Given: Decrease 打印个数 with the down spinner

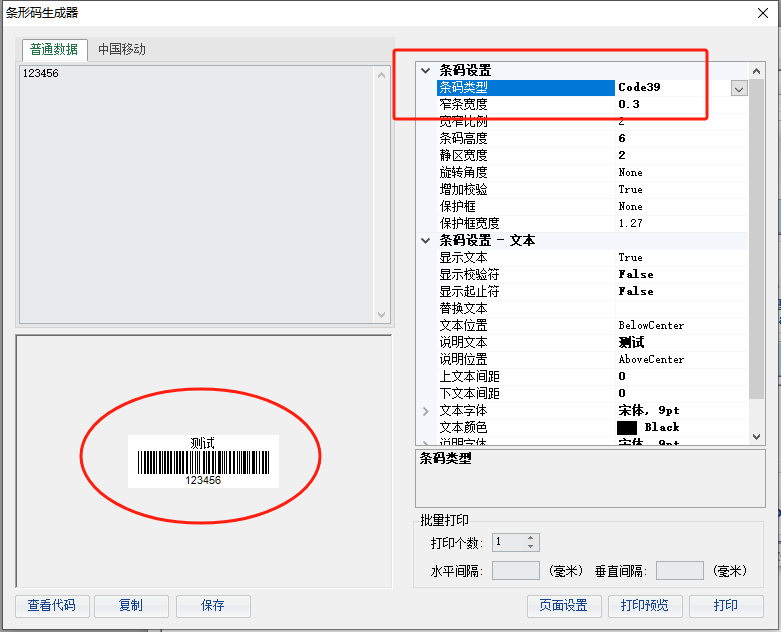Looking at the screenshot, I should click(x=531, y=546).
